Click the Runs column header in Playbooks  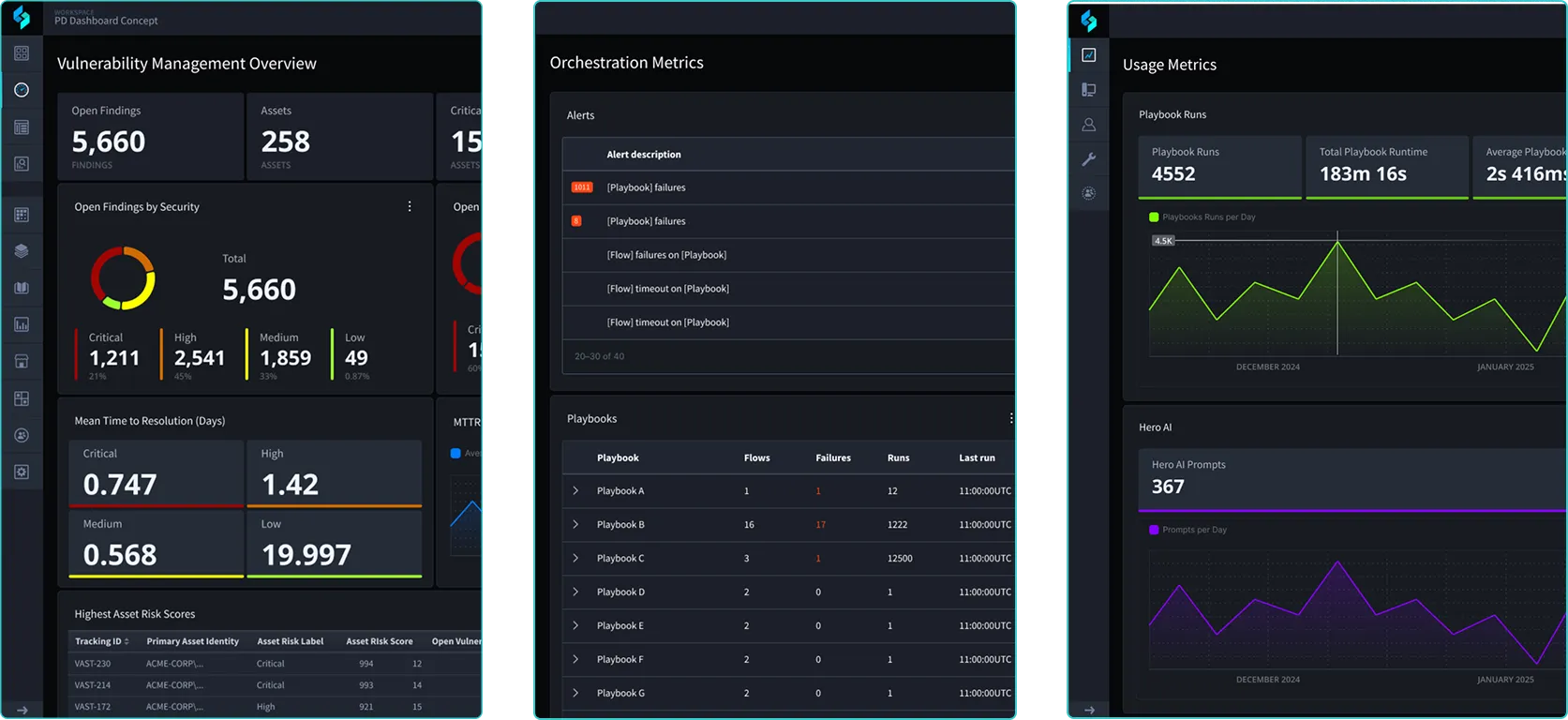click(x=898, y=457)
